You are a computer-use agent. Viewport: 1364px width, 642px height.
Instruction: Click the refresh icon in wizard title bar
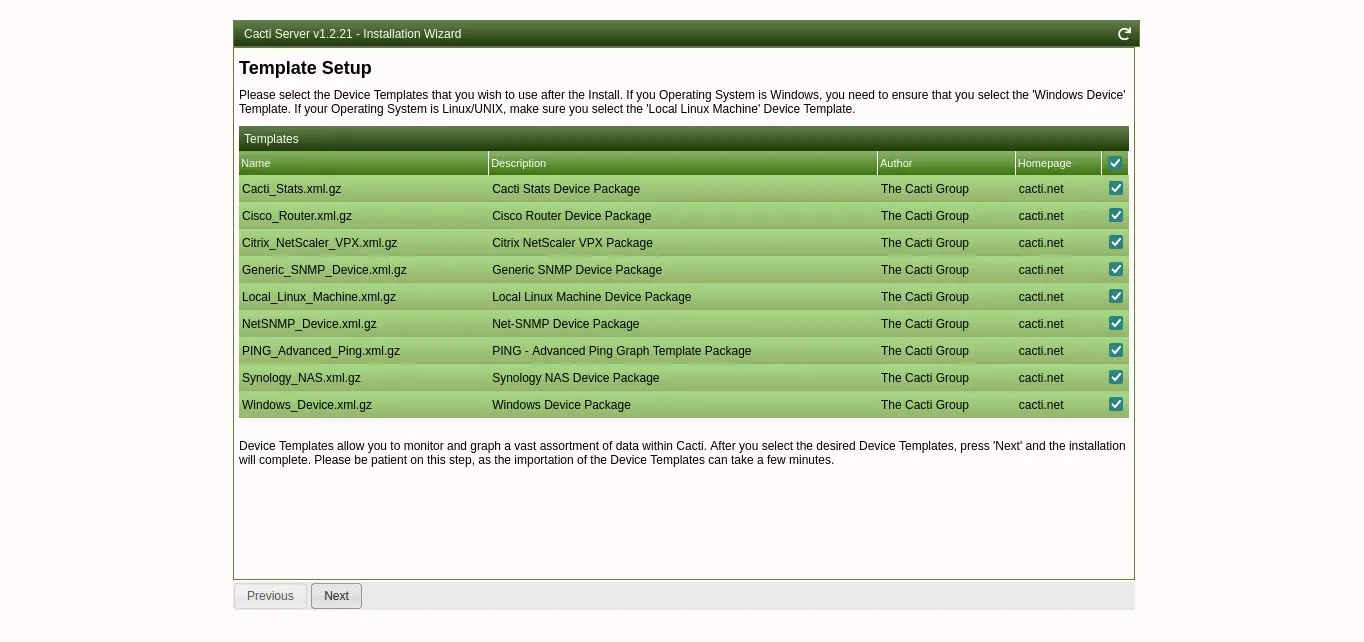[1124, 34]
